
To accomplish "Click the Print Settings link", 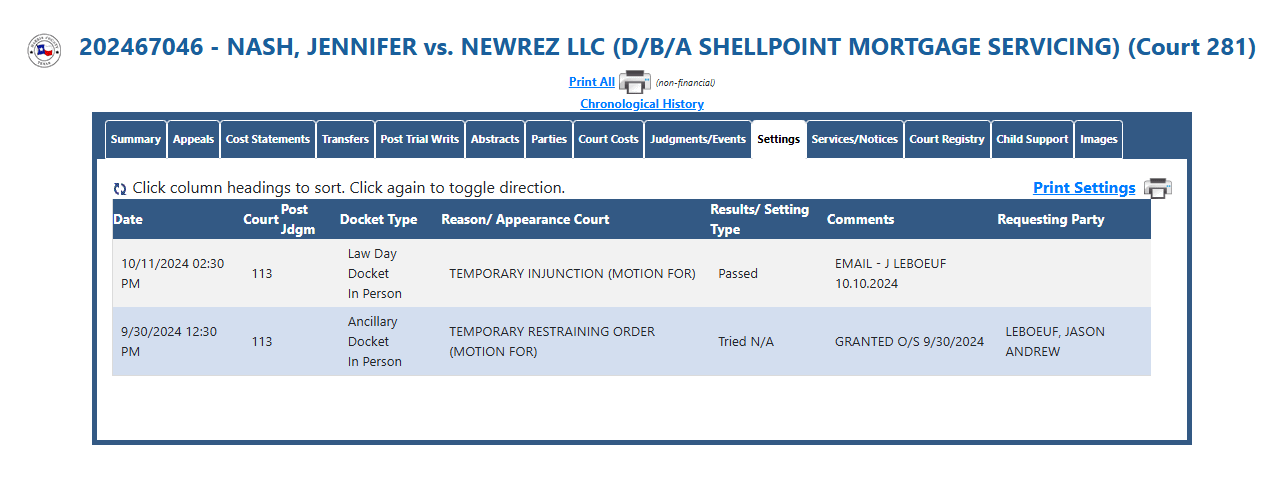I will (1084, 188).
